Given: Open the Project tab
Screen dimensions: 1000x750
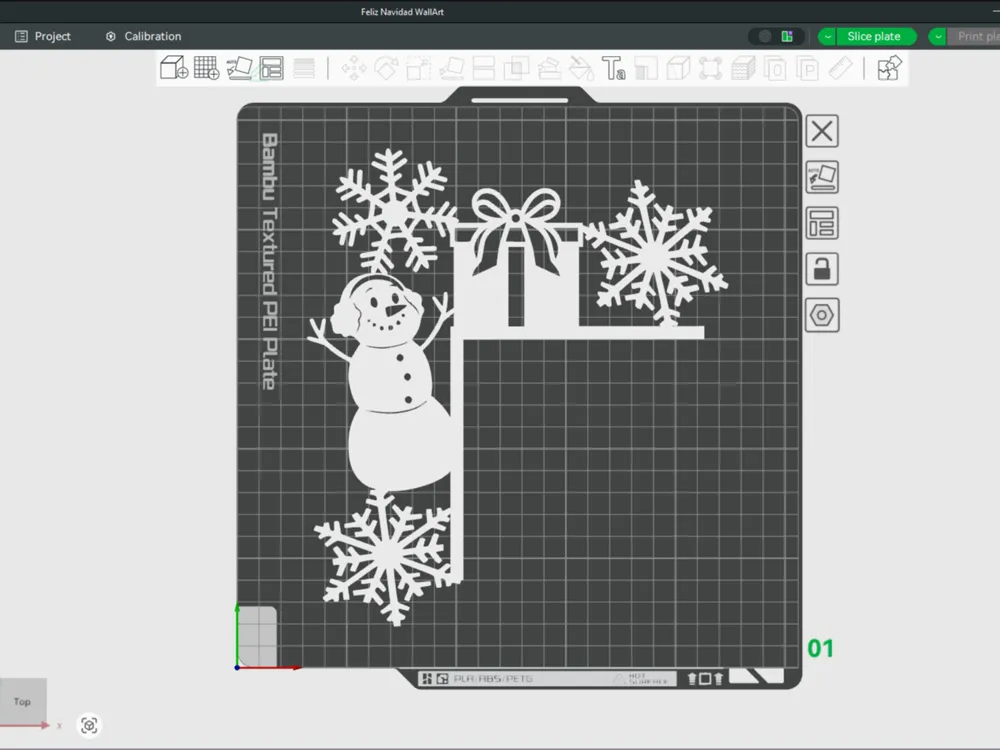Looking at the screenshot, I should (43, 36).
